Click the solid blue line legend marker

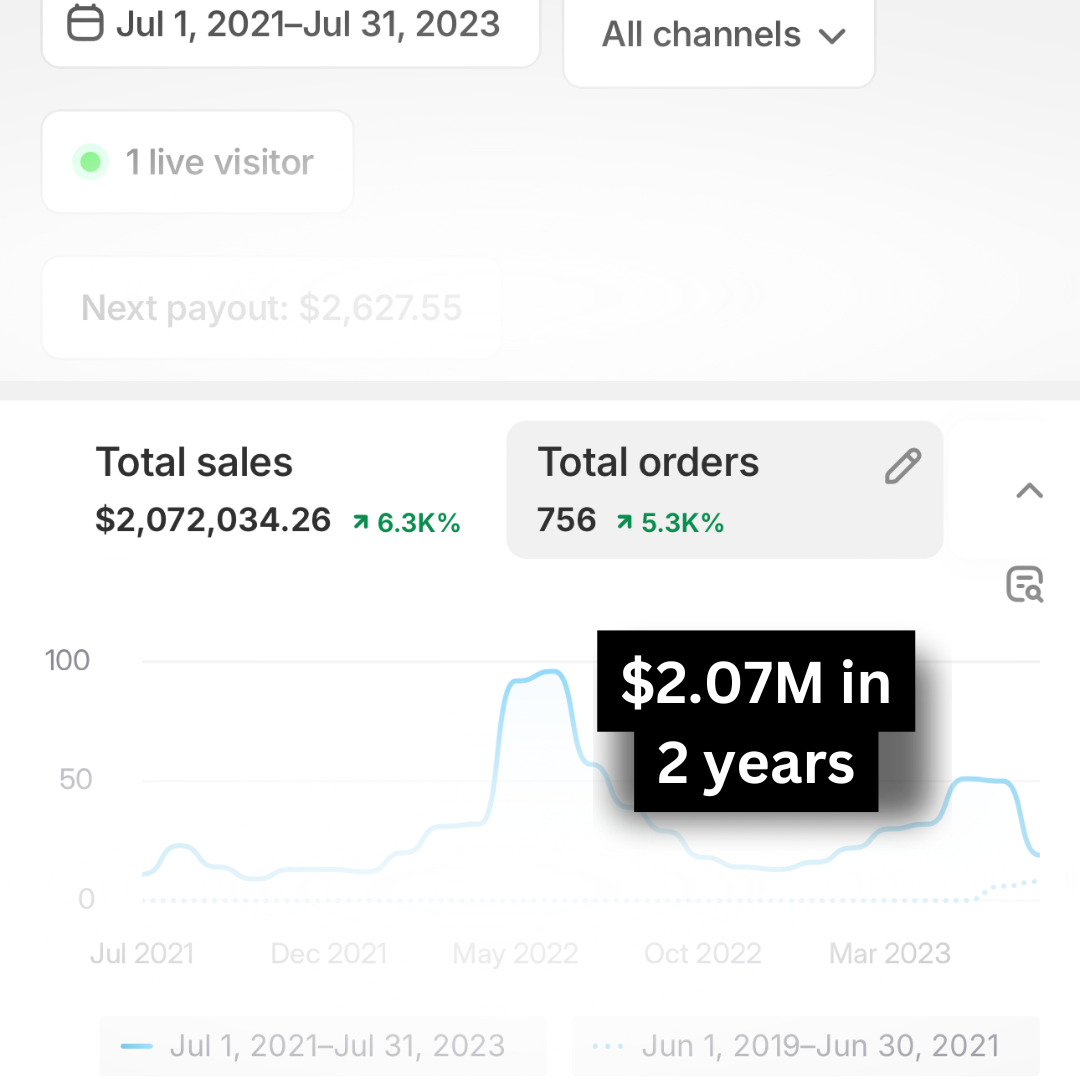(x=136, y=1046)
